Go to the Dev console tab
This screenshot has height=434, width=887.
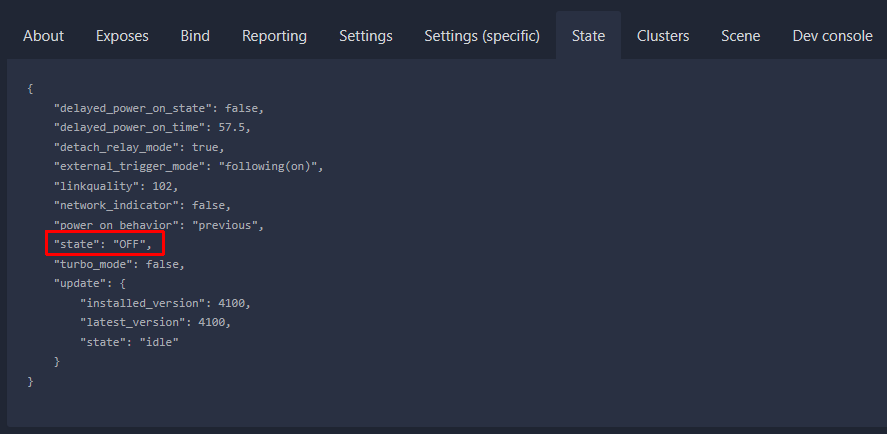(x=832, y=36)
